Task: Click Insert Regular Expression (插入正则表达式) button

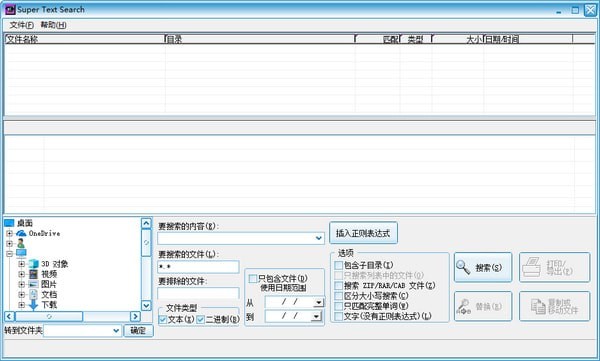Action: pyautogui.click(x=363, y=233)
